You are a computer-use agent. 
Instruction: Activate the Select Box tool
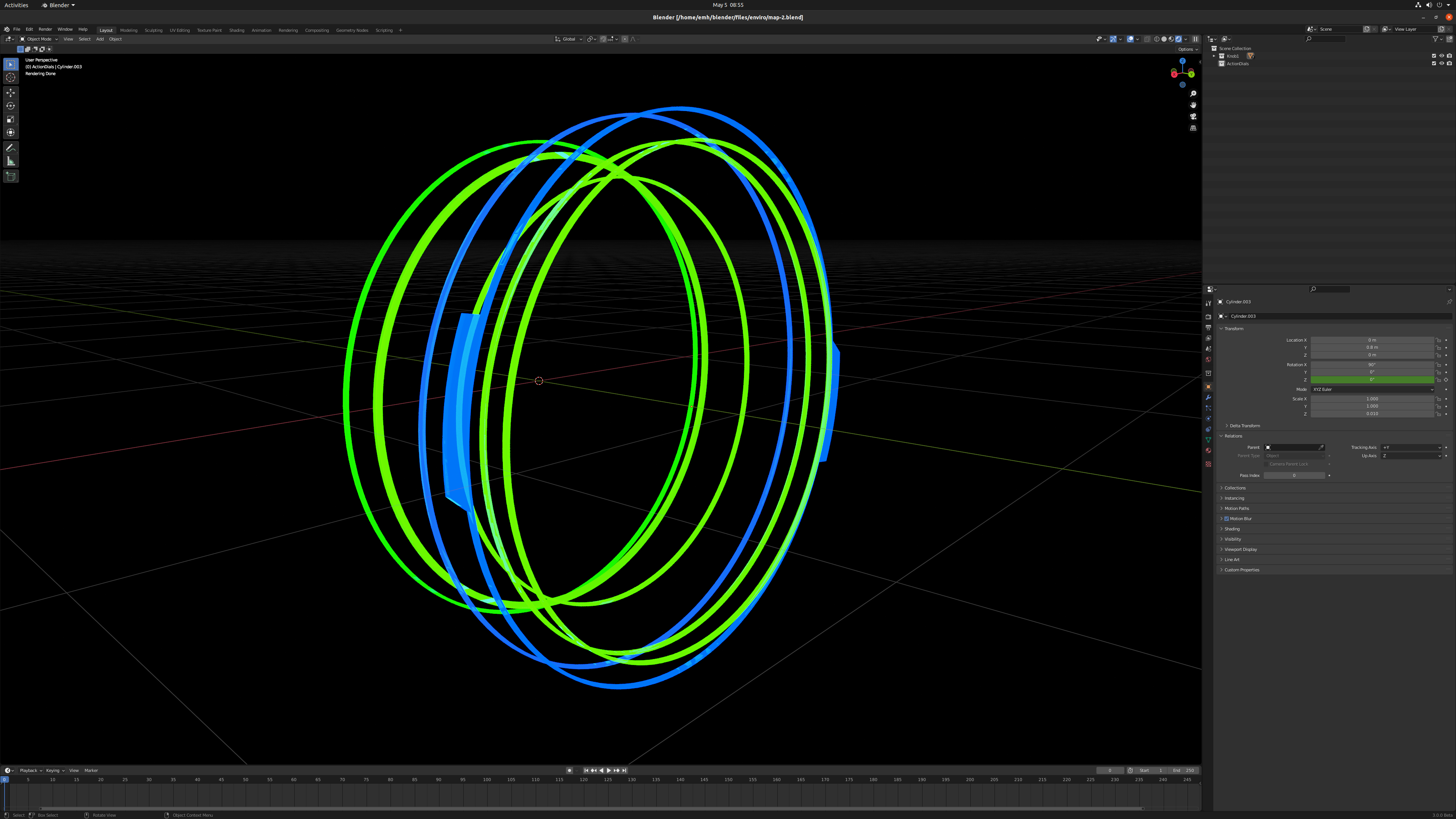11,64
